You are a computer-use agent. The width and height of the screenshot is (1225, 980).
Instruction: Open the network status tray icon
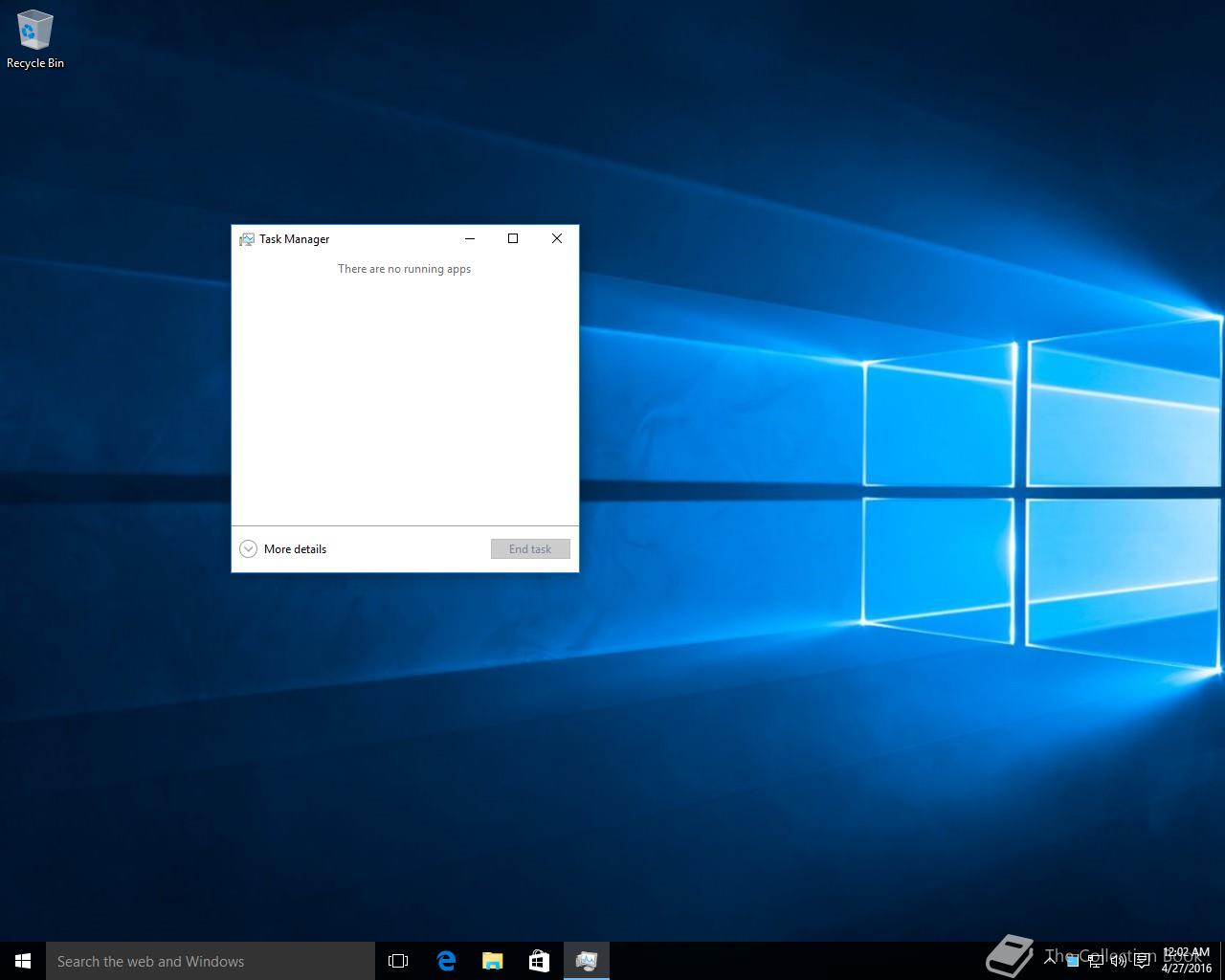pos(1095,961)
